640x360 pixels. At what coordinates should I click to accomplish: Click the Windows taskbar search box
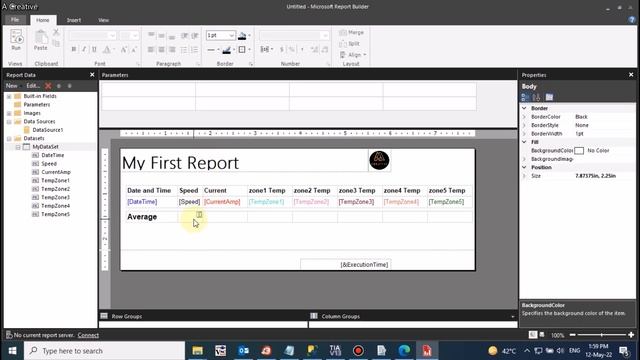pos(104,351)
